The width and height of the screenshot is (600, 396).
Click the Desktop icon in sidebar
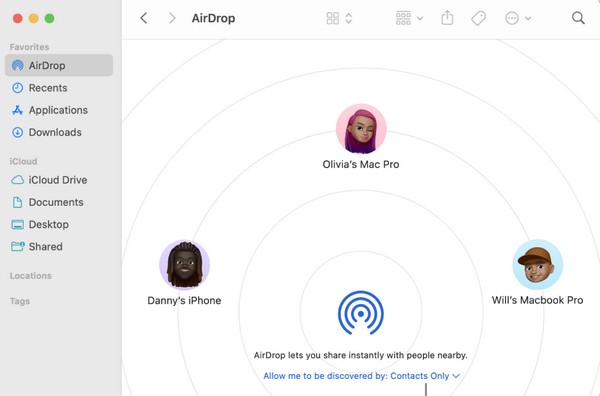click(x=18, y=225)
